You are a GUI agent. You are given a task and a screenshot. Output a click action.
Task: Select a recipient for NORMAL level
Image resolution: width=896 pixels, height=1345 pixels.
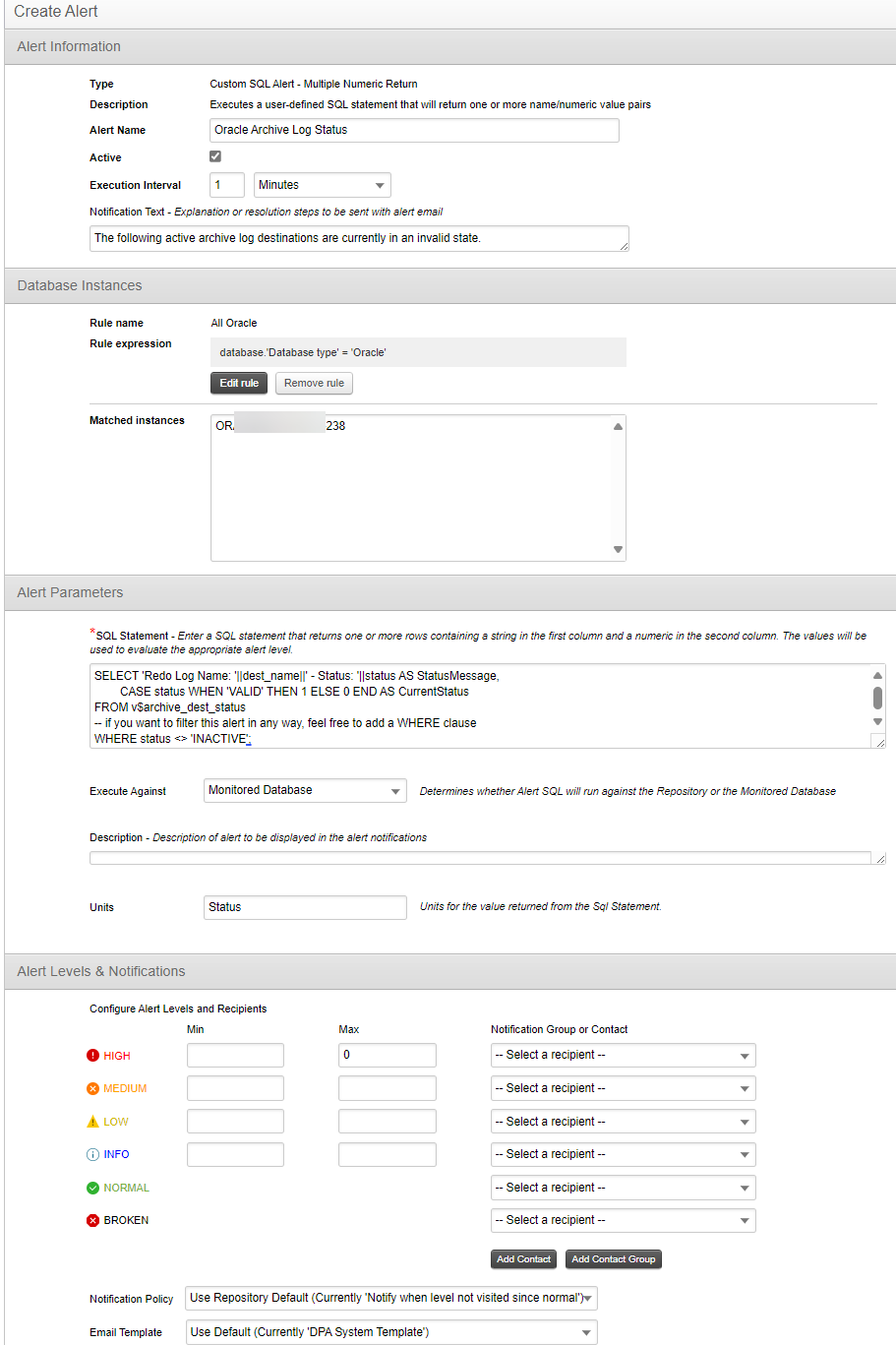click(624, 1188)
